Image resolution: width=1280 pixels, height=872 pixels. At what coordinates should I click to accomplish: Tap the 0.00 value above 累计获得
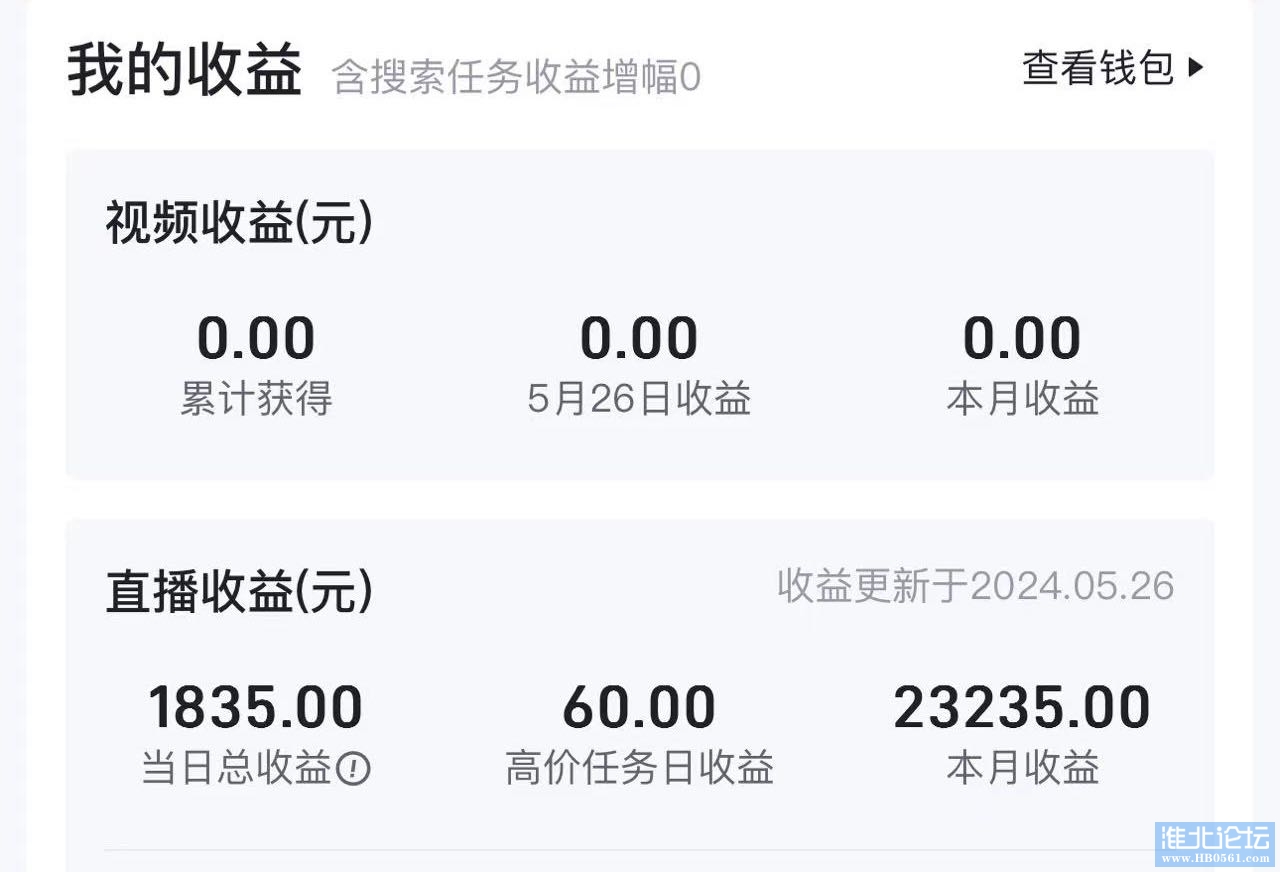click(256, 338)
